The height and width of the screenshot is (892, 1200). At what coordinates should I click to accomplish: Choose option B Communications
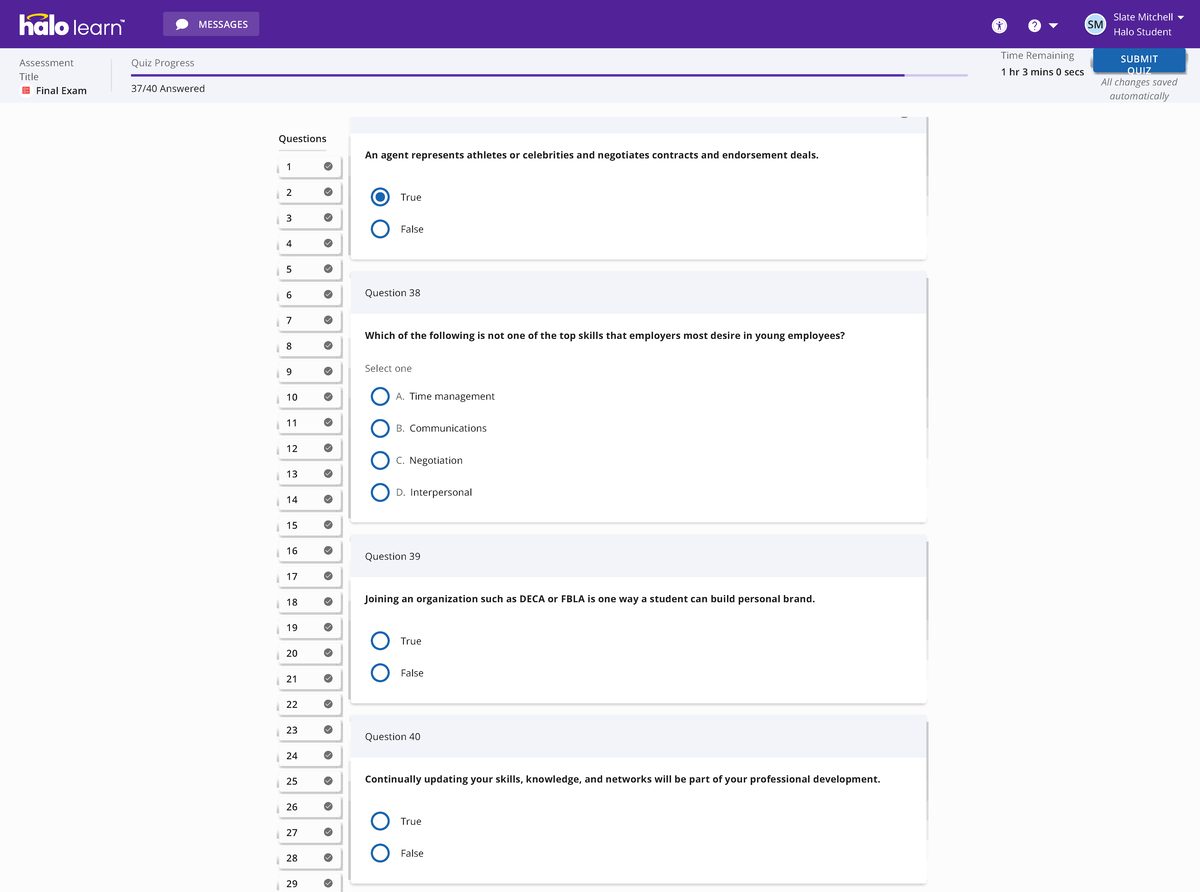tap(380, 428)
